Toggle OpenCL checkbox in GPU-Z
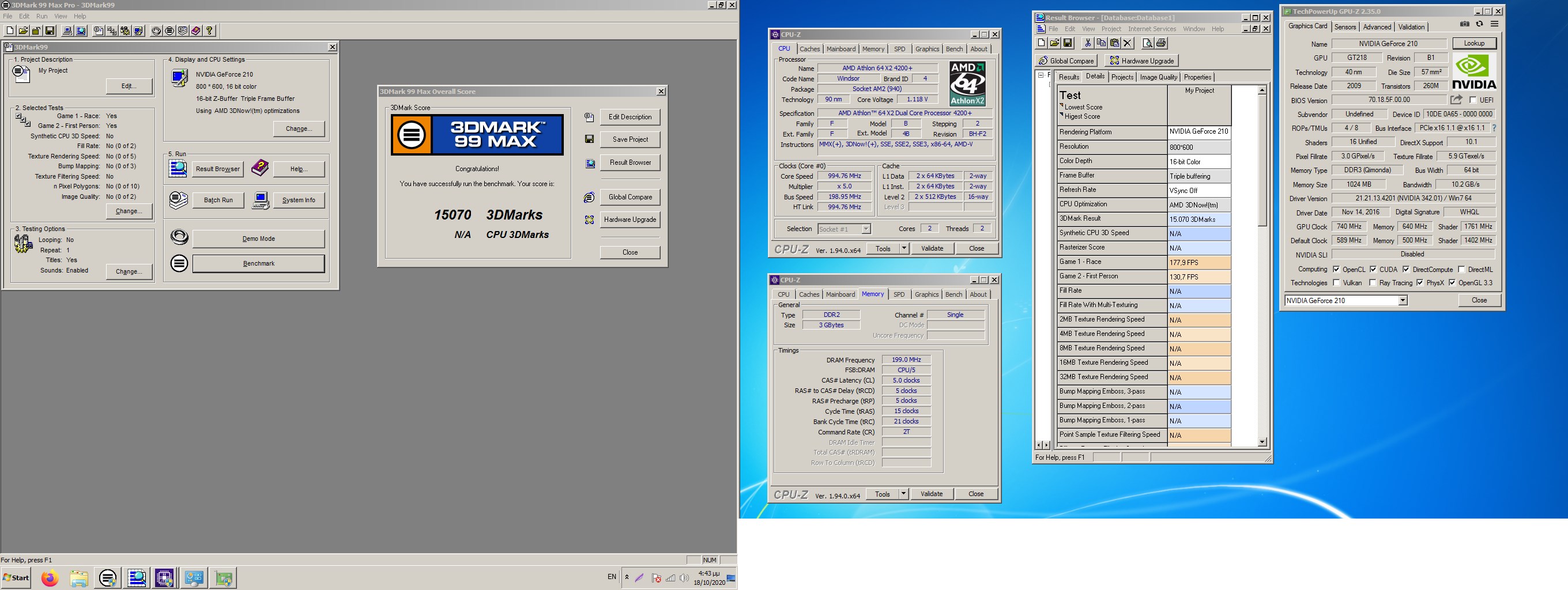Image resolution: width=1568 pixels, height=590 pixels. tap(1336, 270)
